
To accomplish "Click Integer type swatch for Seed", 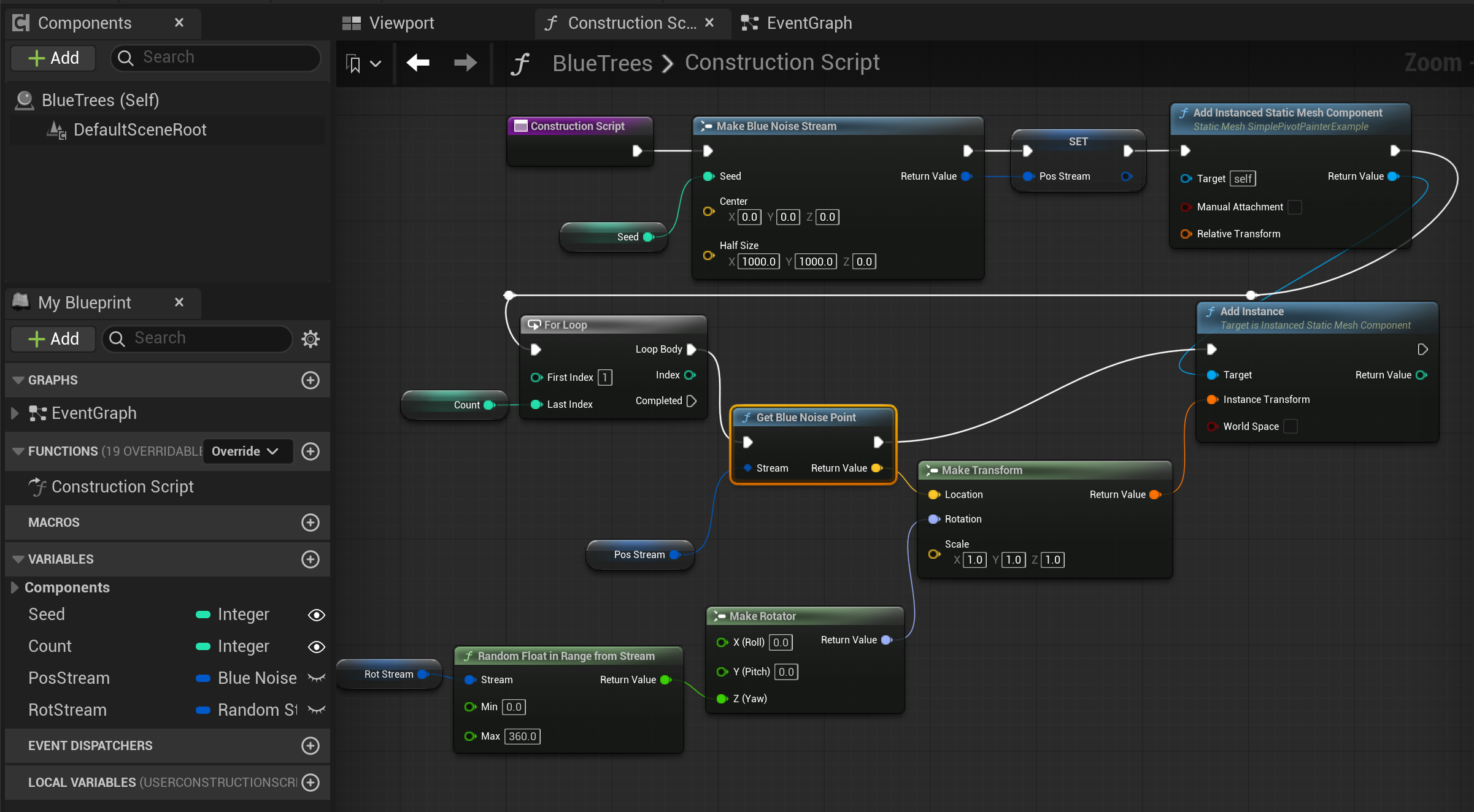I will point(203,615).
